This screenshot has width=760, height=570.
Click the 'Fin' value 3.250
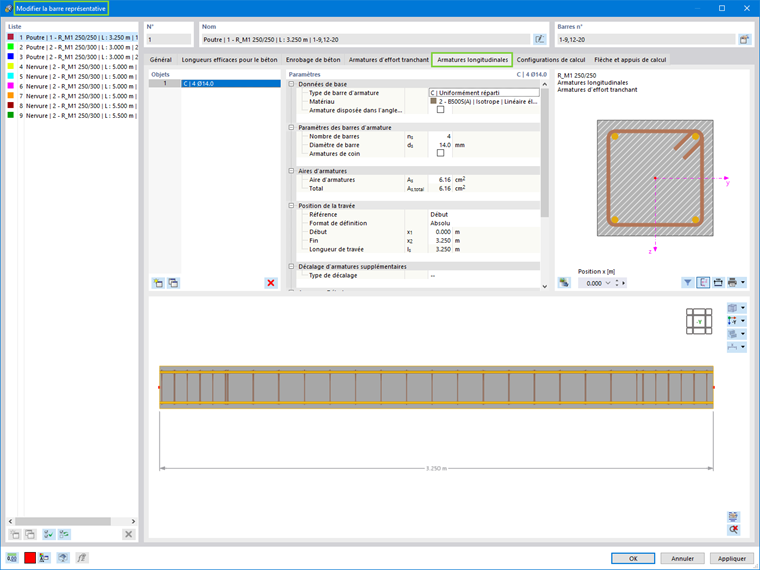pyautogui.click(x=443, y=240)
